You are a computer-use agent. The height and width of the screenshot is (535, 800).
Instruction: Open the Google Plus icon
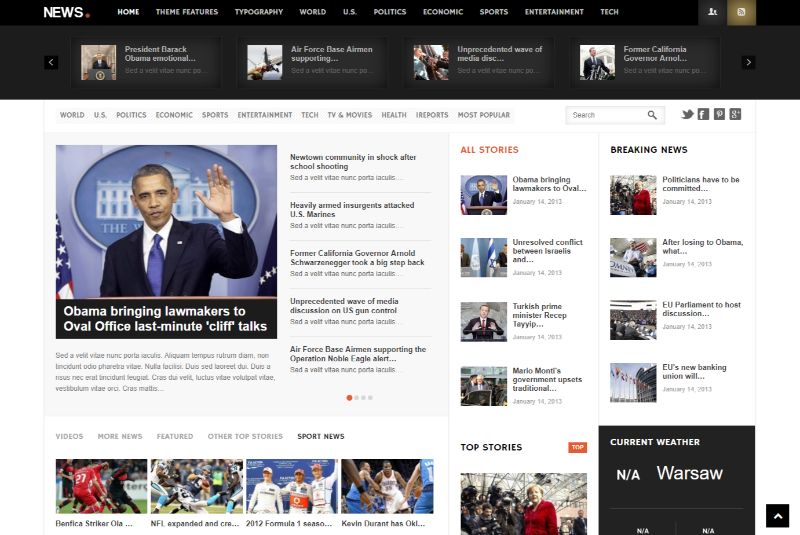[x=735, y=114]
